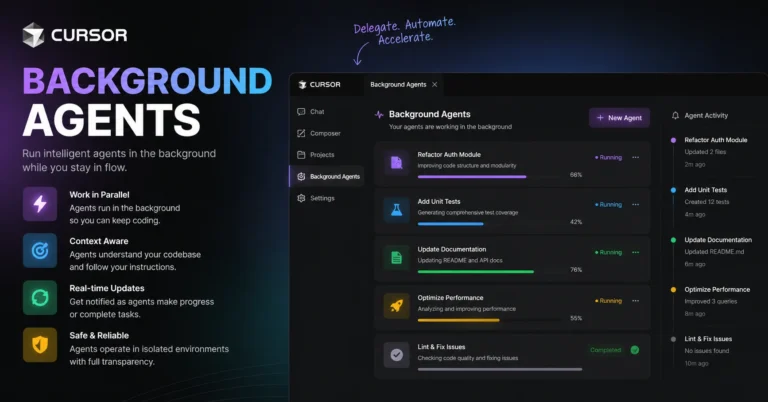Close the Background Agents tab
The width and height of the screenshot is (768, 402).
(x=434, y=85)
